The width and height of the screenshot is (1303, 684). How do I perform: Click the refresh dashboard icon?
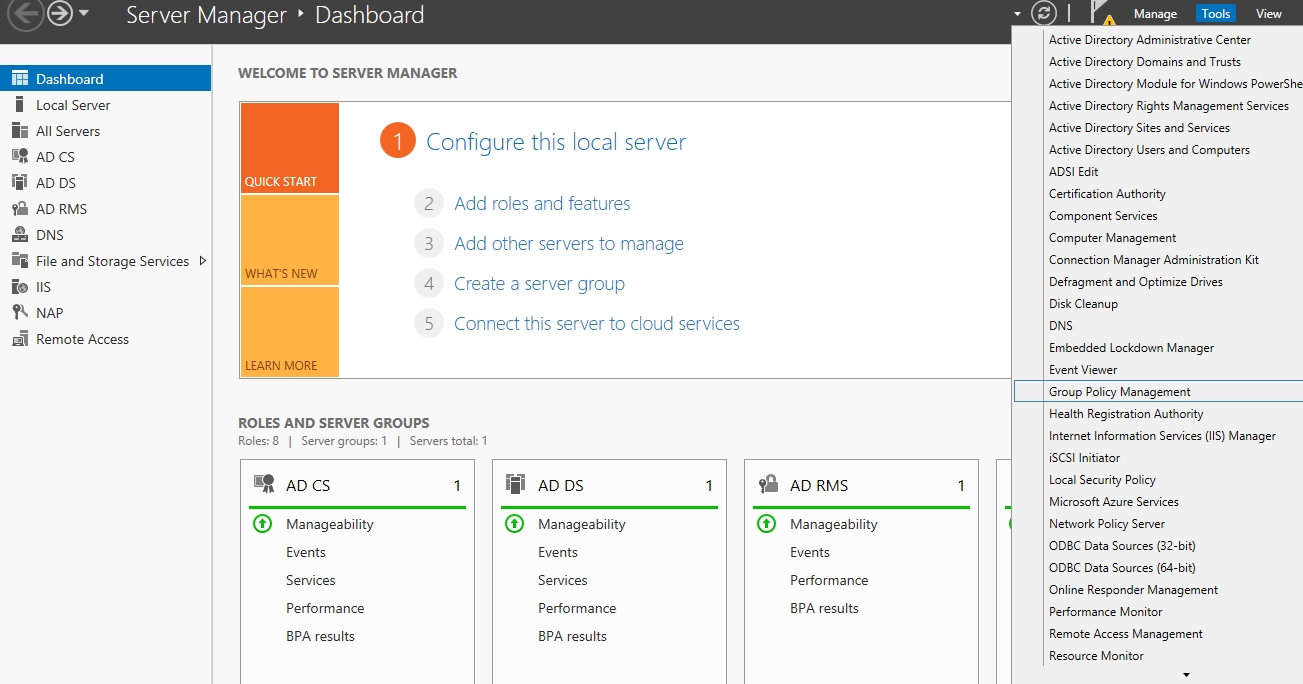(x=1044, y=13)
